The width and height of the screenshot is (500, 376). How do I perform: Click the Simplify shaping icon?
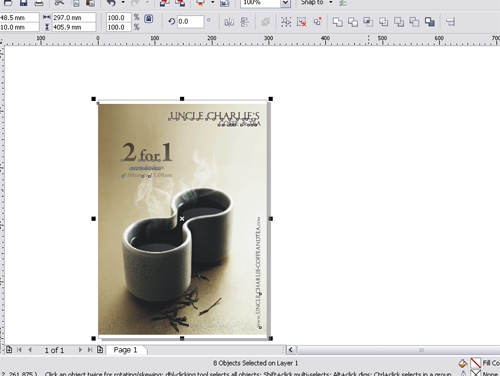point(384,22)
